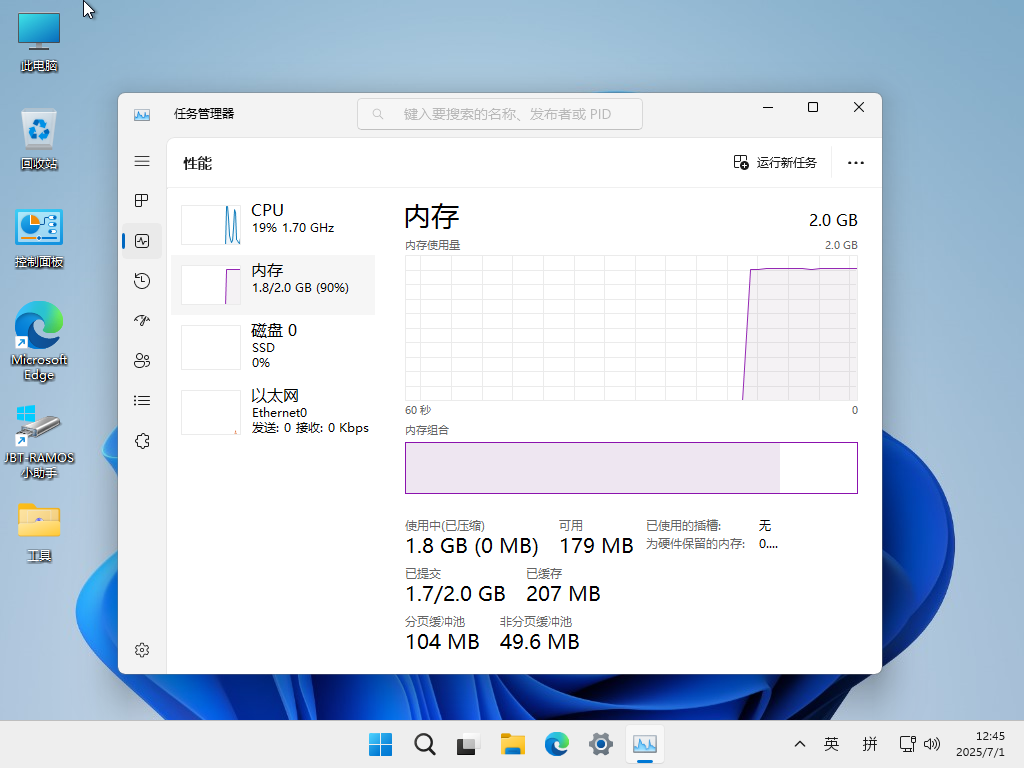Expand the system tray hidden icons chevron

(x=799, y=744)
